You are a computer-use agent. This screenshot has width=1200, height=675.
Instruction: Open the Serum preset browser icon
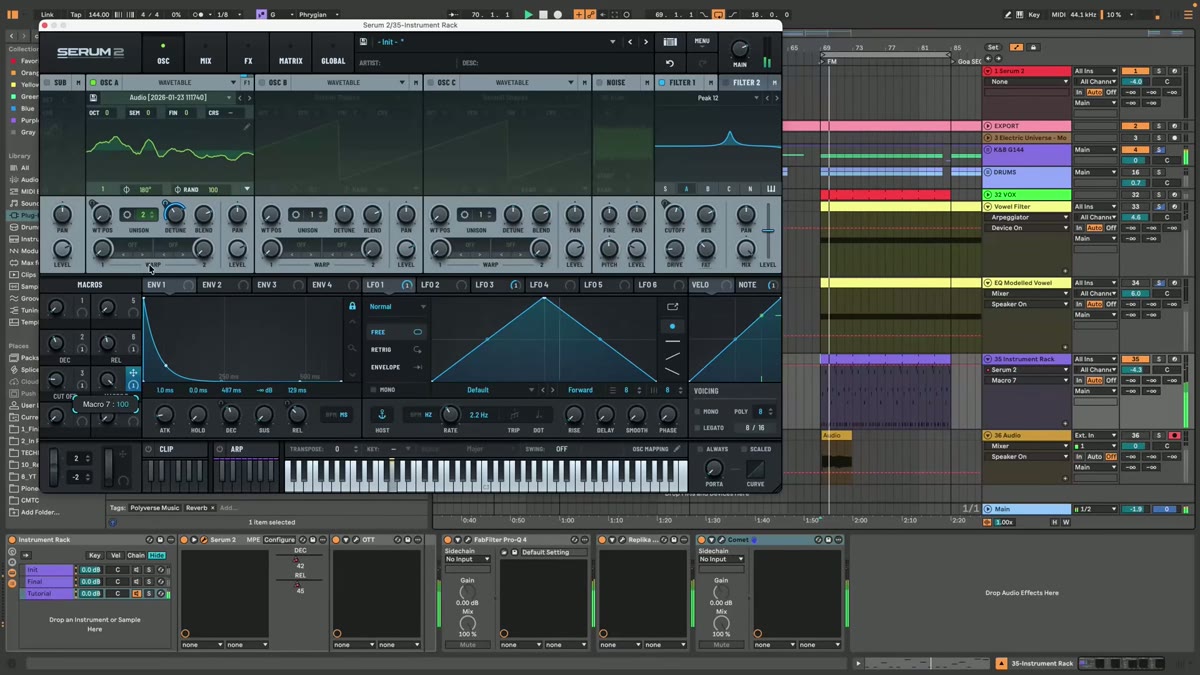click(x=670, y=42)
